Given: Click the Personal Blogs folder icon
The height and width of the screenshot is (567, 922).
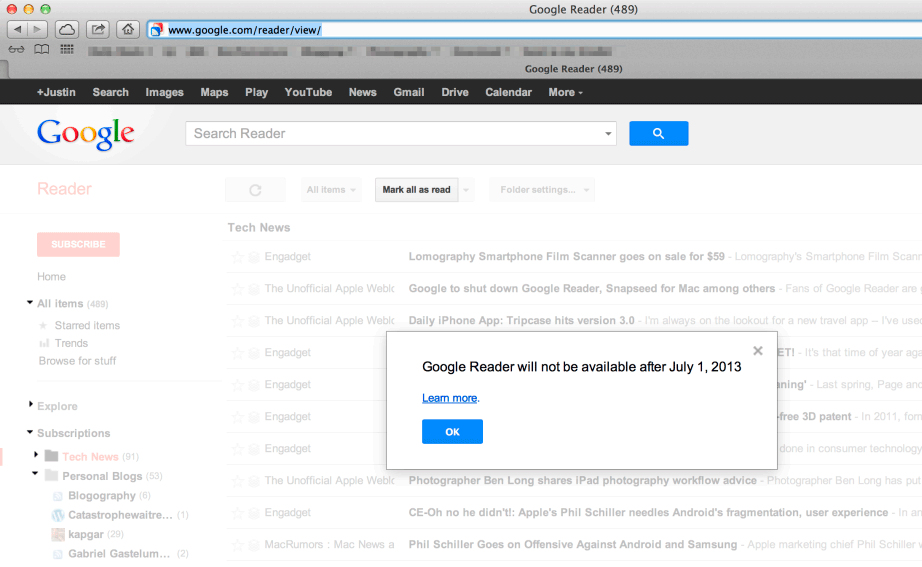Looking at the screenshot, I should coord(52,475).
